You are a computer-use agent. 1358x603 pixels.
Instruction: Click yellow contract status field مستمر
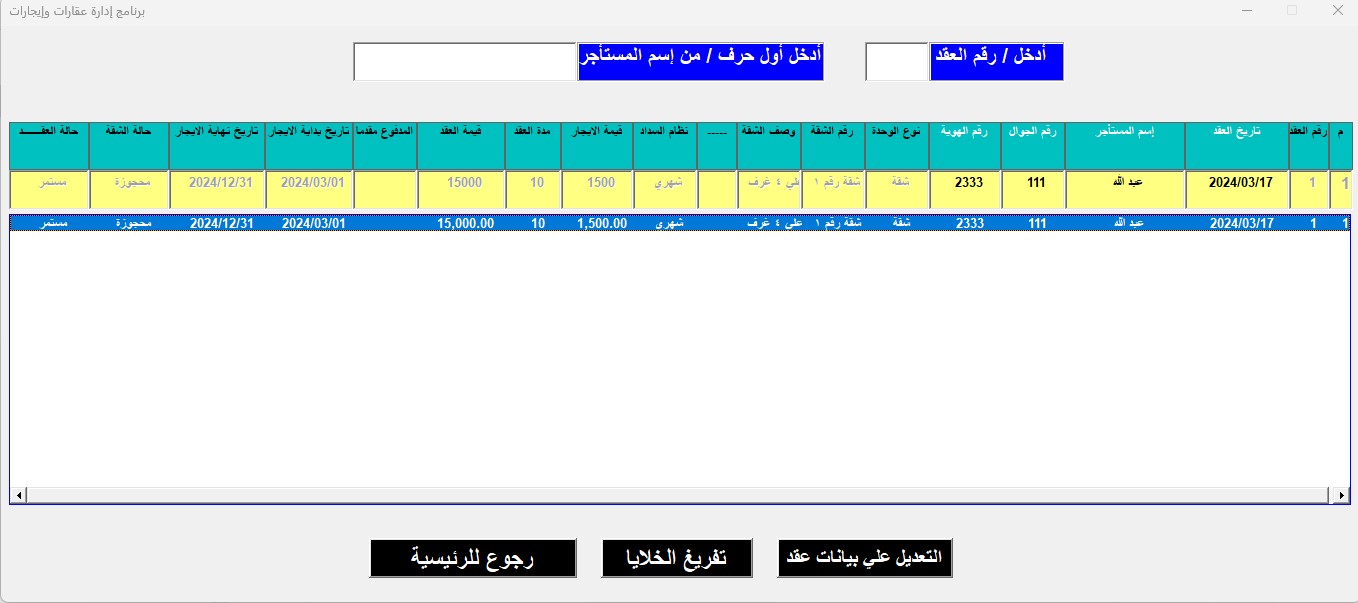coord(49,189)
